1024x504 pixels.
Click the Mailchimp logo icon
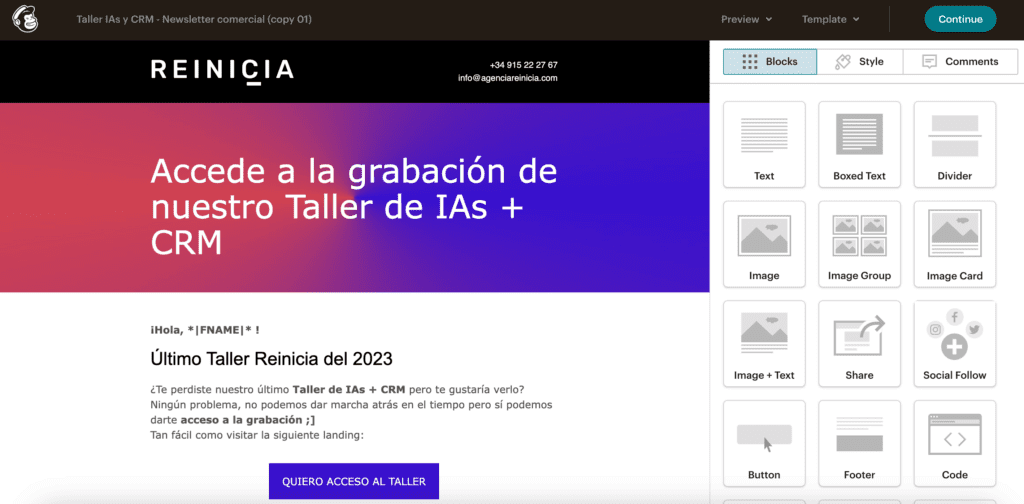pos(25,19)
